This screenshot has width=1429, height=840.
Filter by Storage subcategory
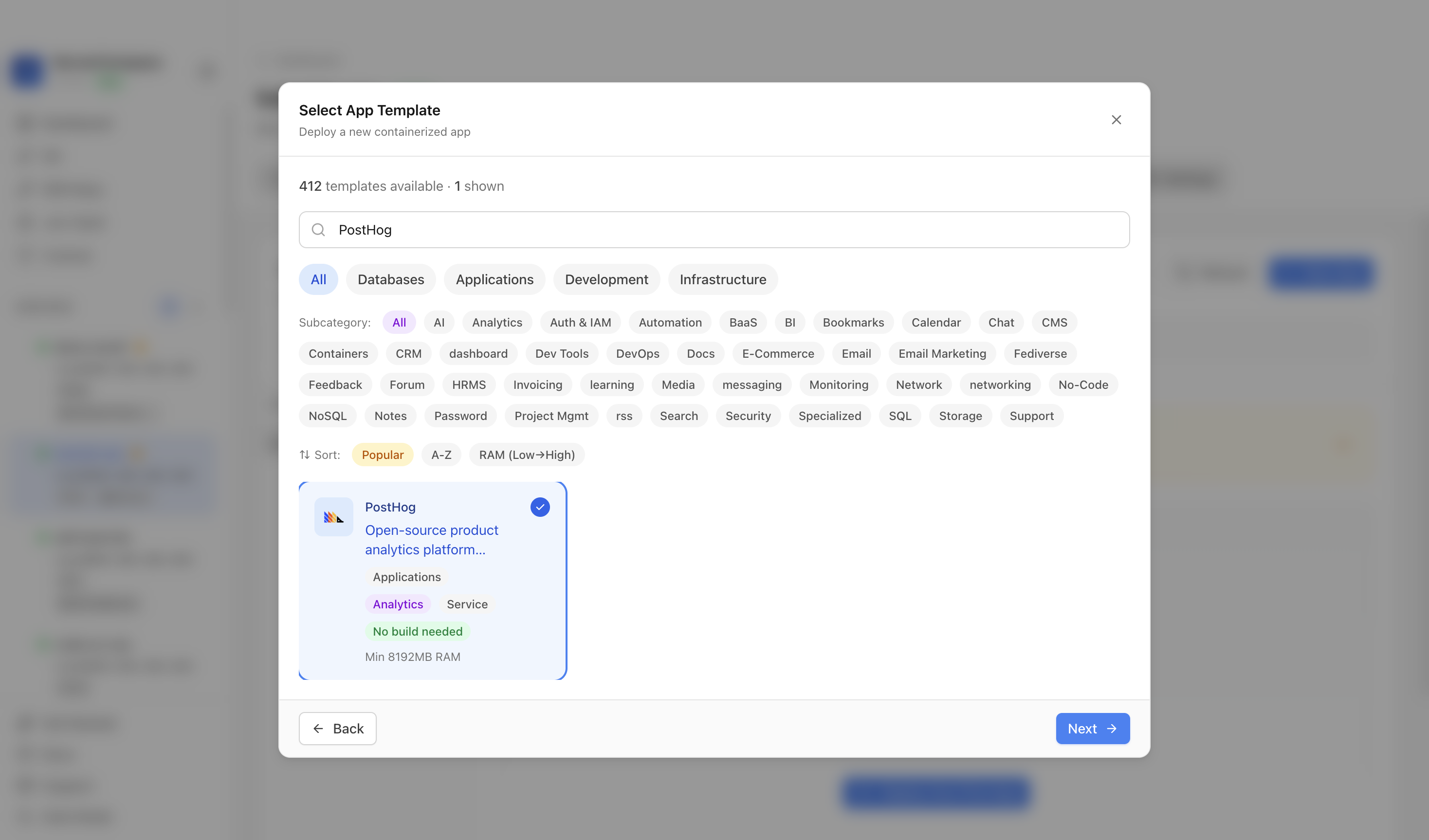[x=960, y=416]
